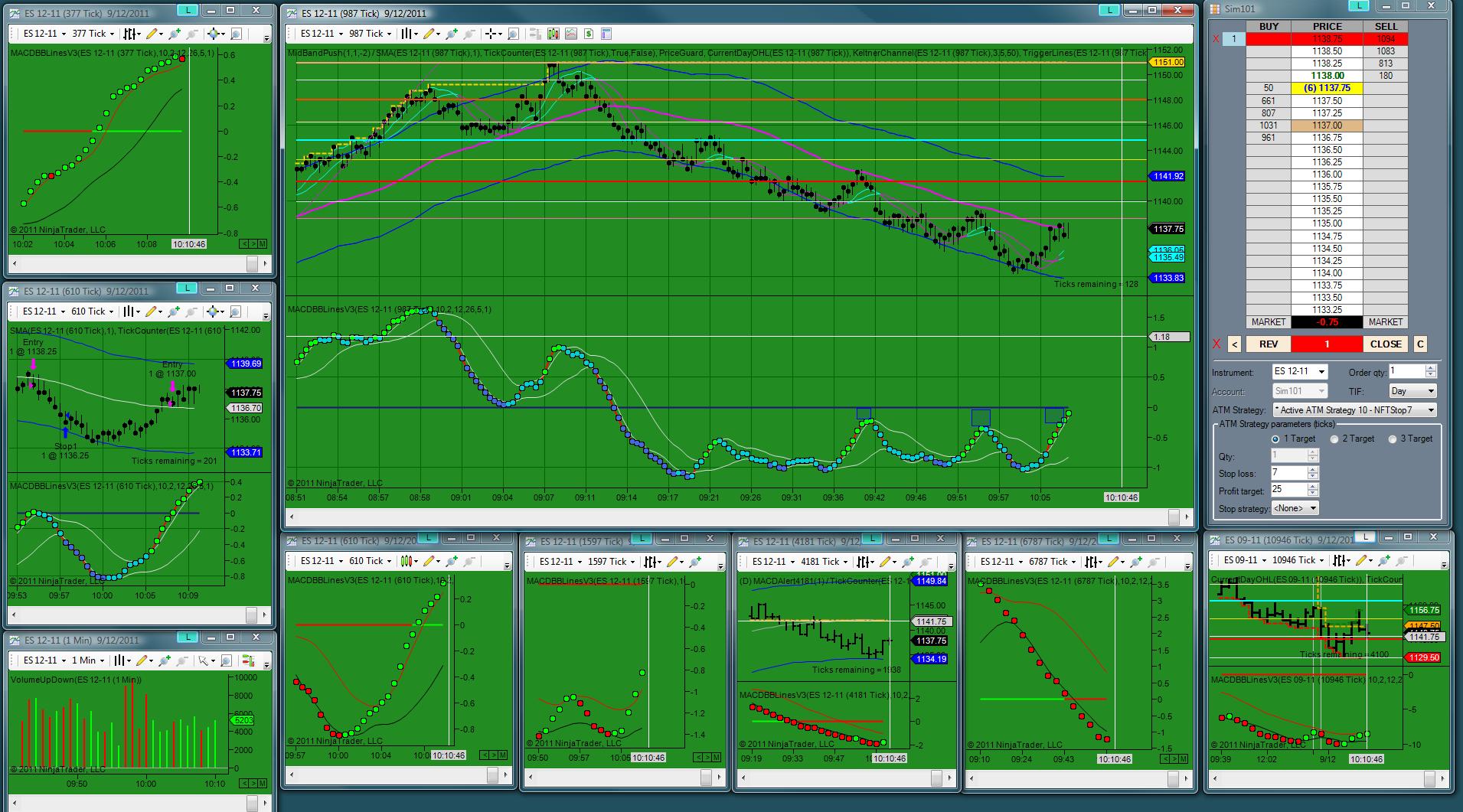1463x812 pixels.
Task: Click the red X beside the REV button
Action: pyautogui.click(x=1217, y=344)
